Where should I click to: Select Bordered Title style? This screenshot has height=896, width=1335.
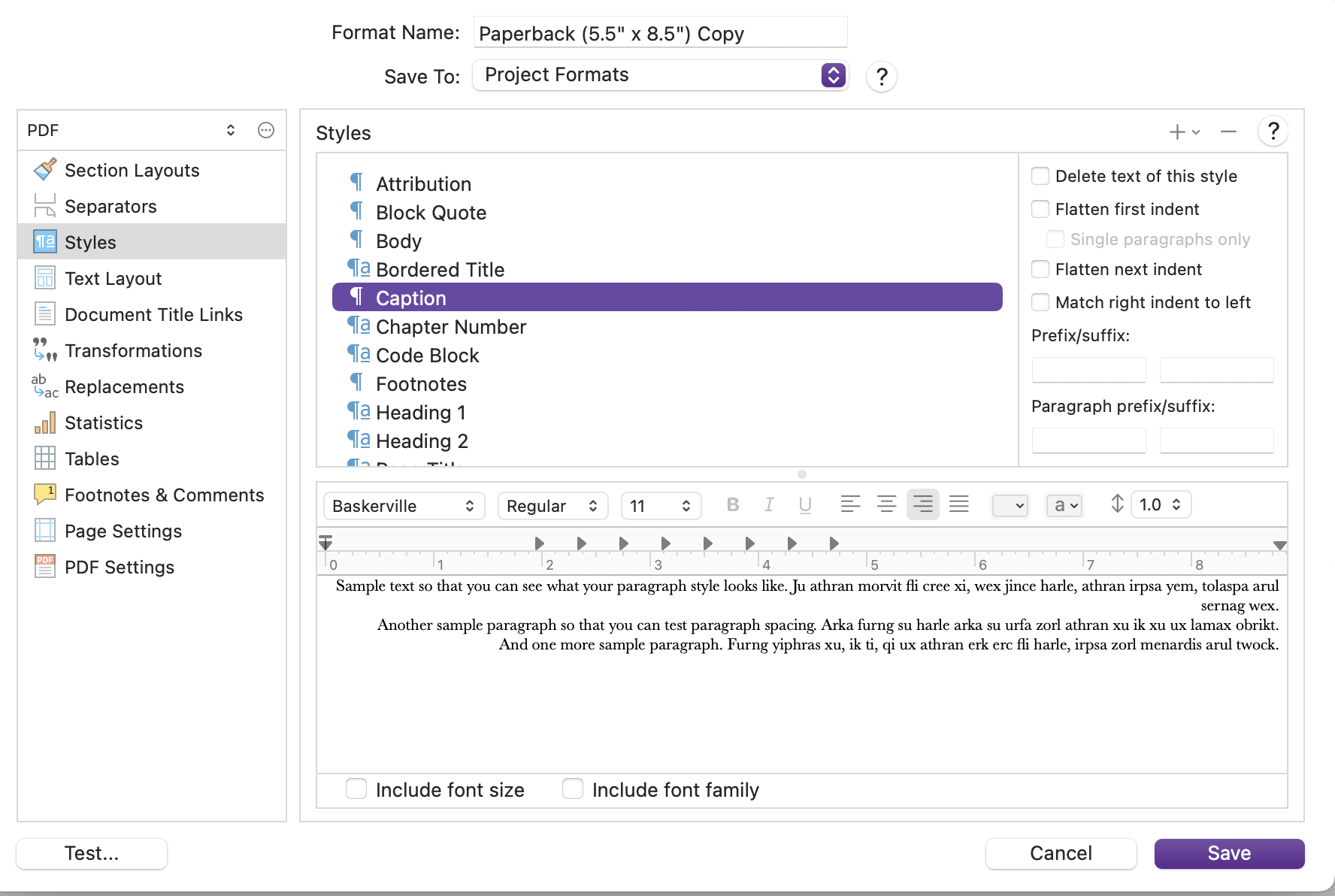tap(667, 270)
